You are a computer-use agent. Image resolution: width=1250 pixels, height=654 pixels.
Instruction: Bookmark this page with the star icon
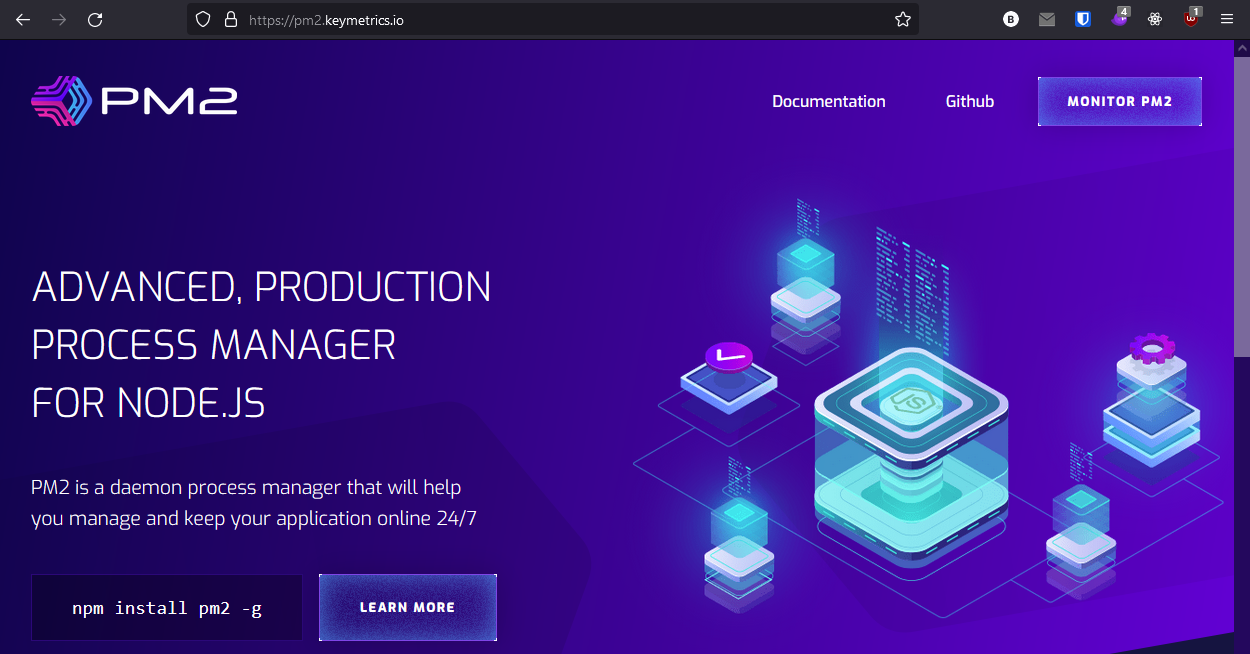pos(903,19)
